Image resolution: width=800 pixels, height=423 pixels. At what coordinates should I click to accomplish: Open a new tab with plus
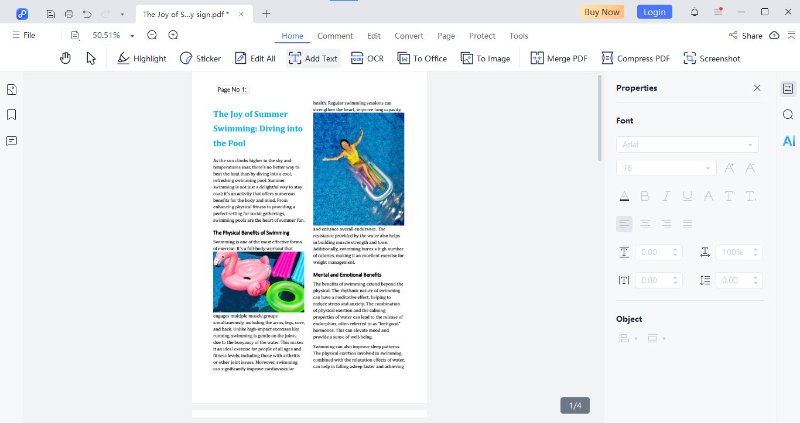(x=266, y=14)
